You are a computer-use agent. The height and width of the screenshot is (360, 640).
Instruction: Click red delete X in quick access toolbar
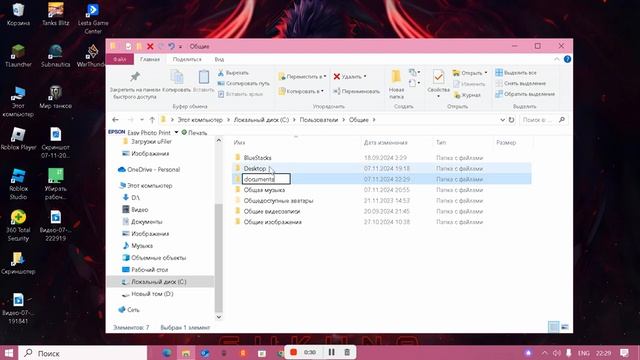150,47
